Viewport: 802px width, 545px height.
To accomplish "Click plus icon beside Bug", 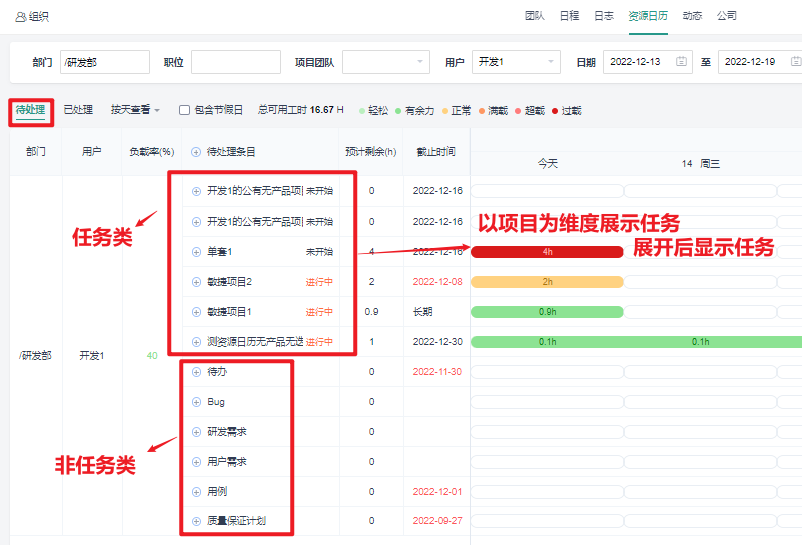I will [x=196, y=402].
